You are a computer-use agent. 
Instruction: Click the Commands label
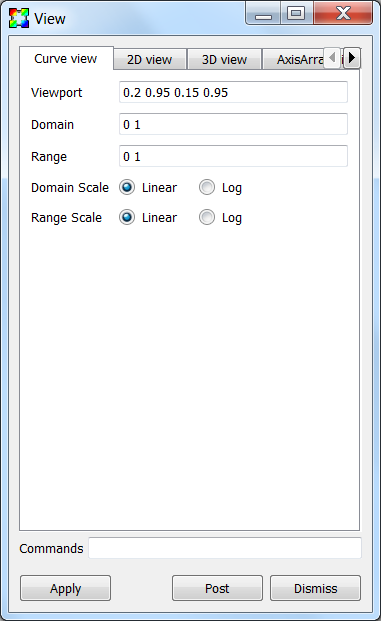click(x=51, y=549)
